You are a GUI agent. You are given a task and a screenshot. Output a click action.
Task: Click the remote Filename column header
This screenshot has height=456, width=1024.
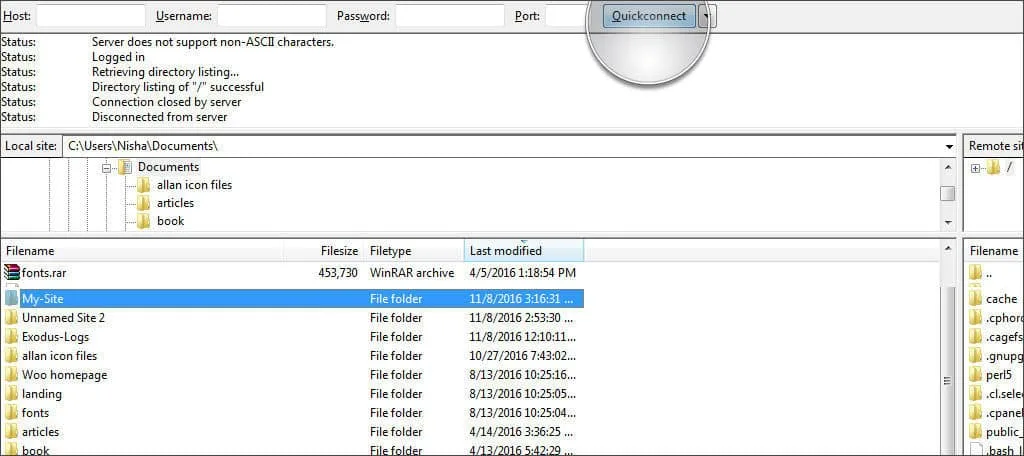point(993,251)
